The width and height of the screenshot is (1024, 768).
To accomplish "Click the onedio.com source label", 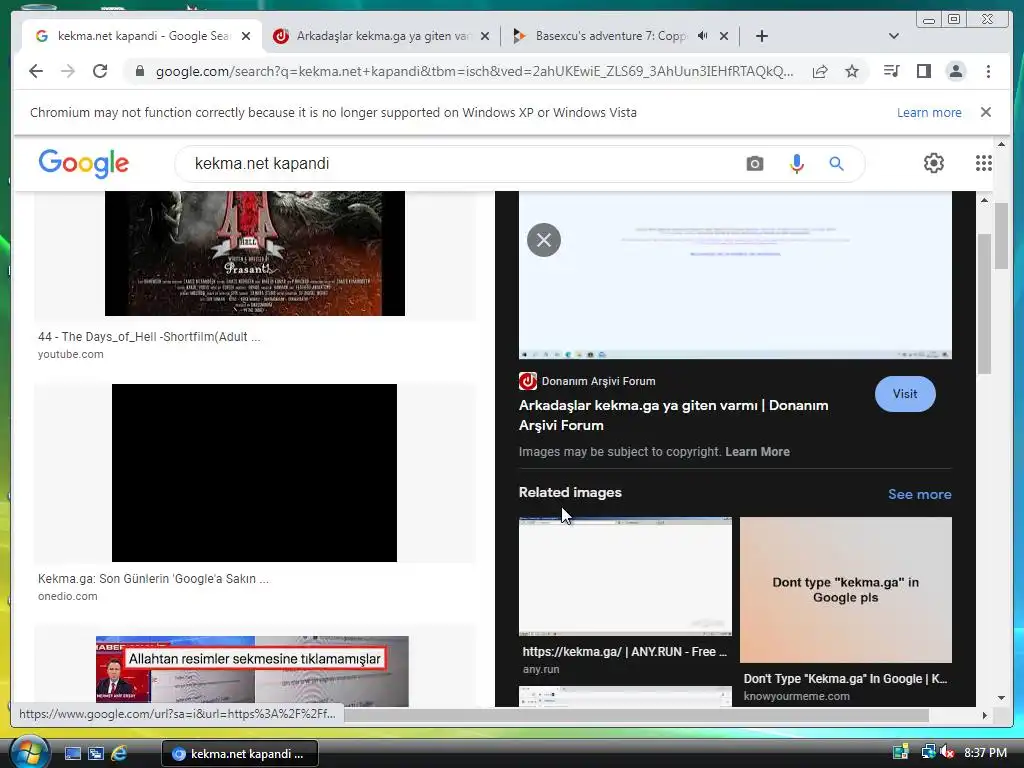I will [x=67, y=596].
